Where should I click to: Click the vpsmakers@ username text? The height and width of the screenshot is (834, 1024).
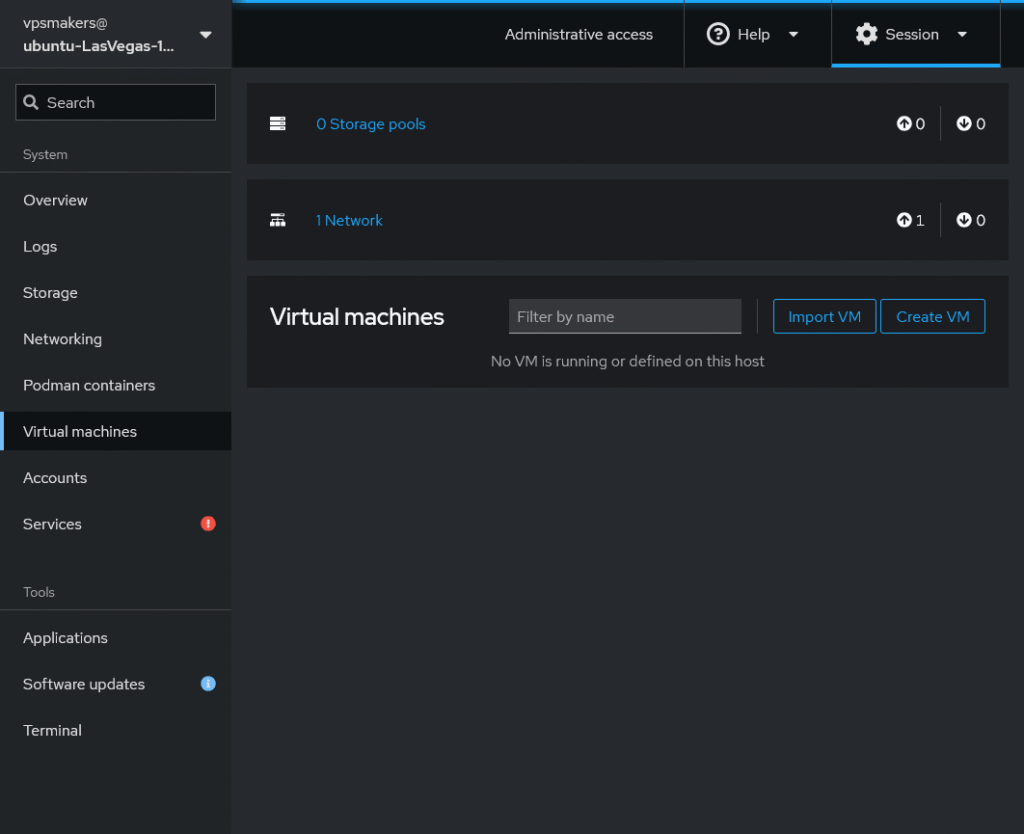pyautogui.click(x=65, y=23)
